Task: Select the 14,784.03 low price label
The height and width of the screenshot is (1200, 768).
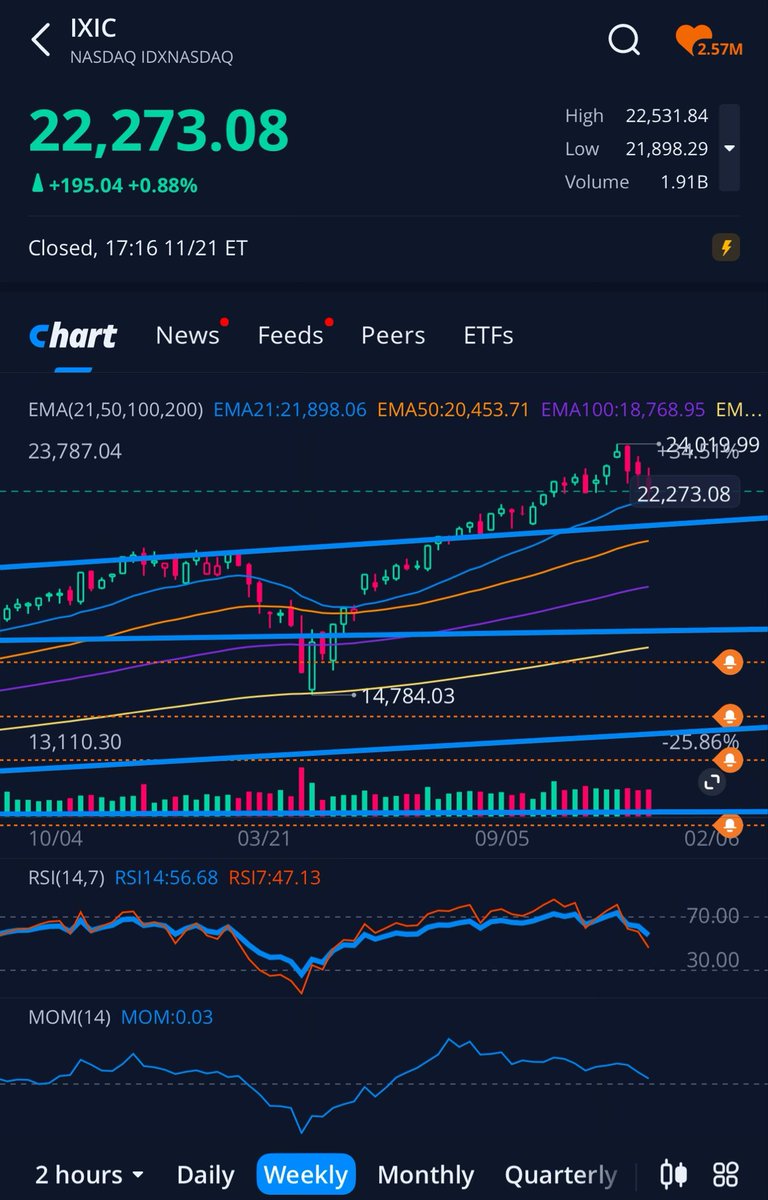Action: (408, 695)
